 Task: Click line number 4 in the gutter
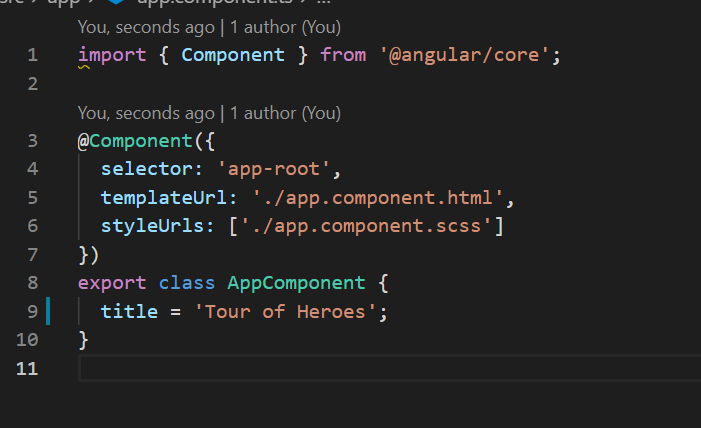pyautogui.click(x=33, y=170)
